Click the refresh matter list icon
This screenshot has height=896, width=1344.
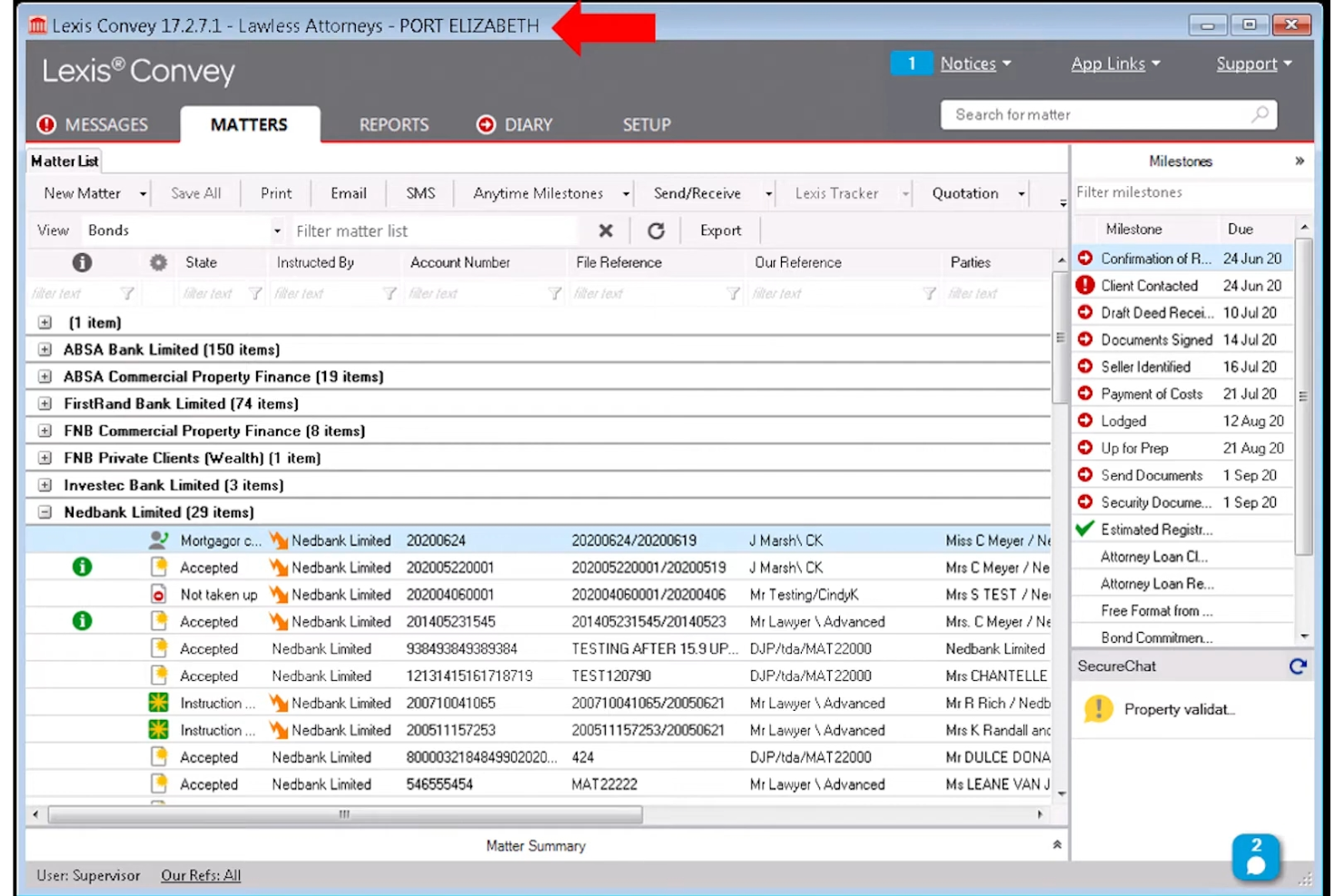click(656, 231)
